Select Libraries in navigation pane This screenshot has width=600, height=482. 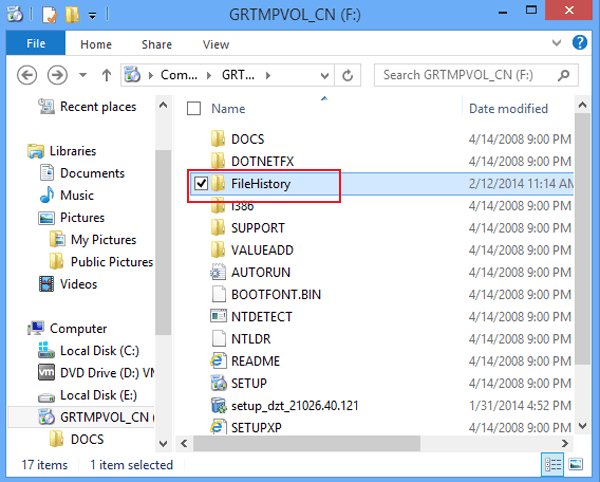click(x=73, y=151)
